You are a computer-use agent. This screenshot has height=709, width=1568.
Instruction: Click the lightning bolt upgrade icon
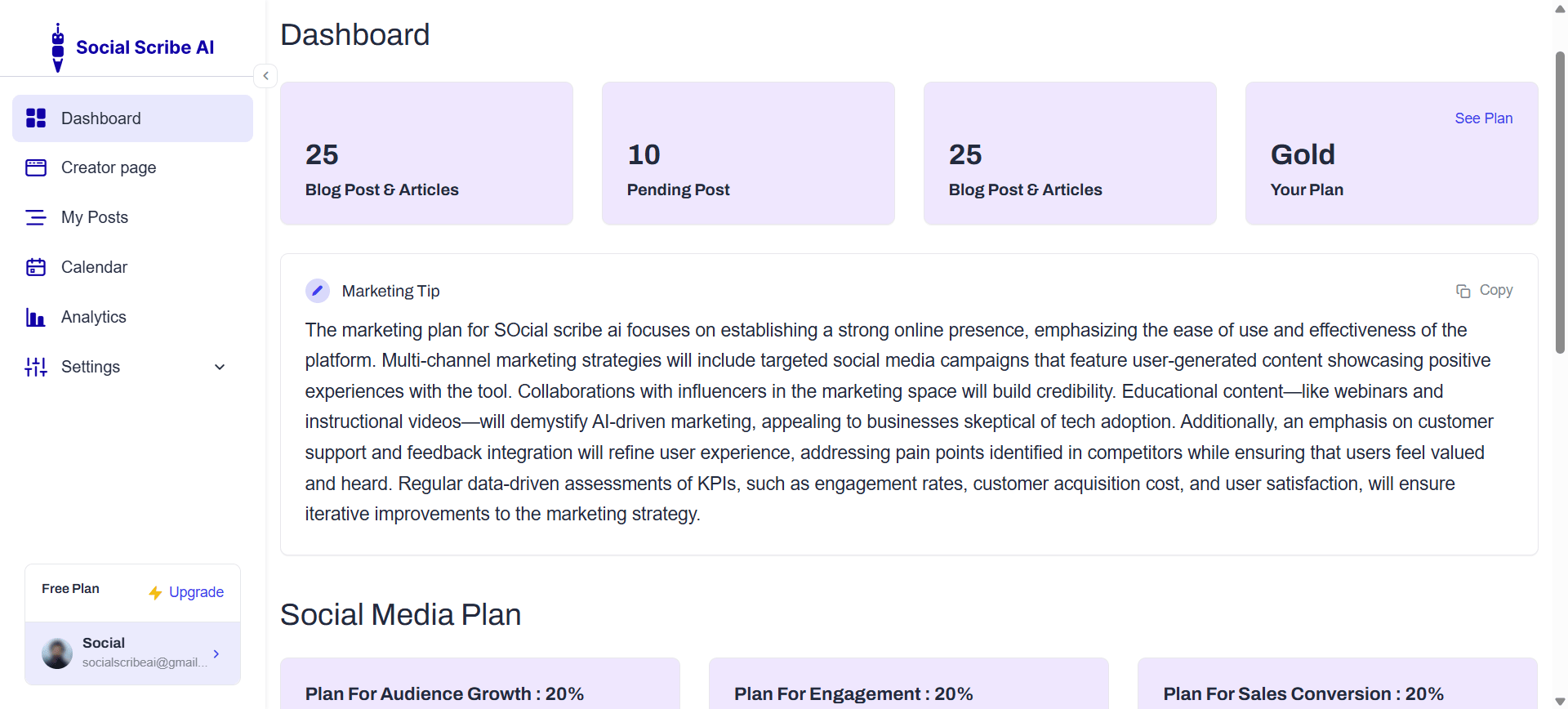155,592
